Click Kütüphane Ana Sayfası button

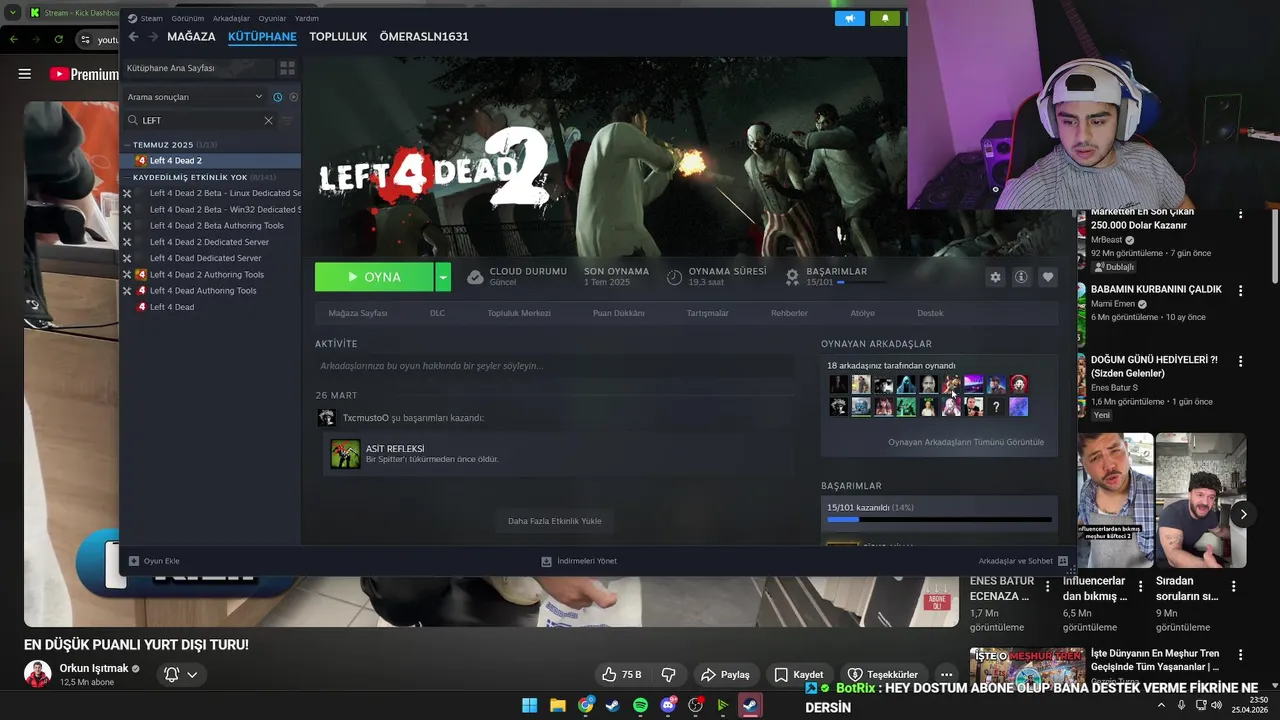pos(198,68)
